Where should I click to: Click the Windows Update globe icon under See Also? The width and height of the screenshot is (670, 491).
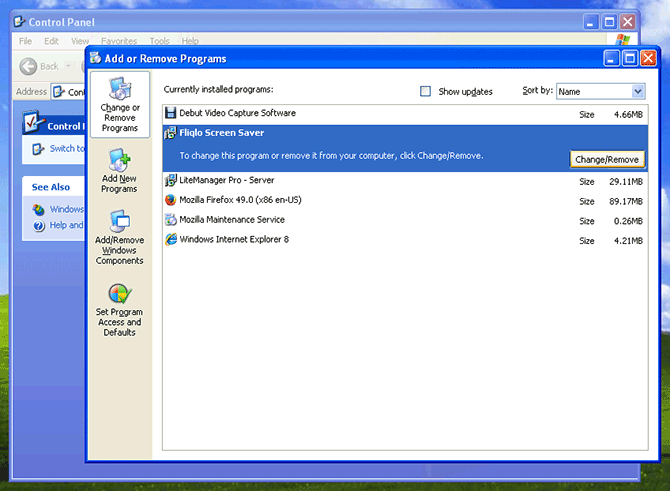click(x=38, y=209)
